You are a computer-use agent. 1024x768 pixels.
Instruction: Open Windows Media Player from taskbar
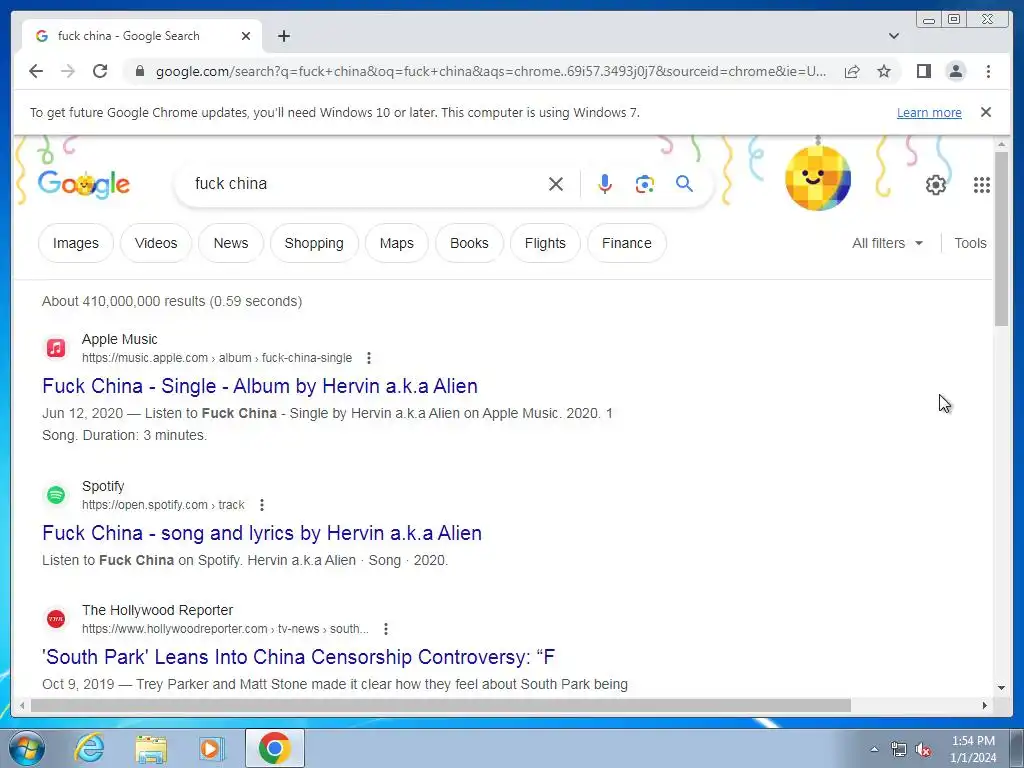click(x=212, y=748)
